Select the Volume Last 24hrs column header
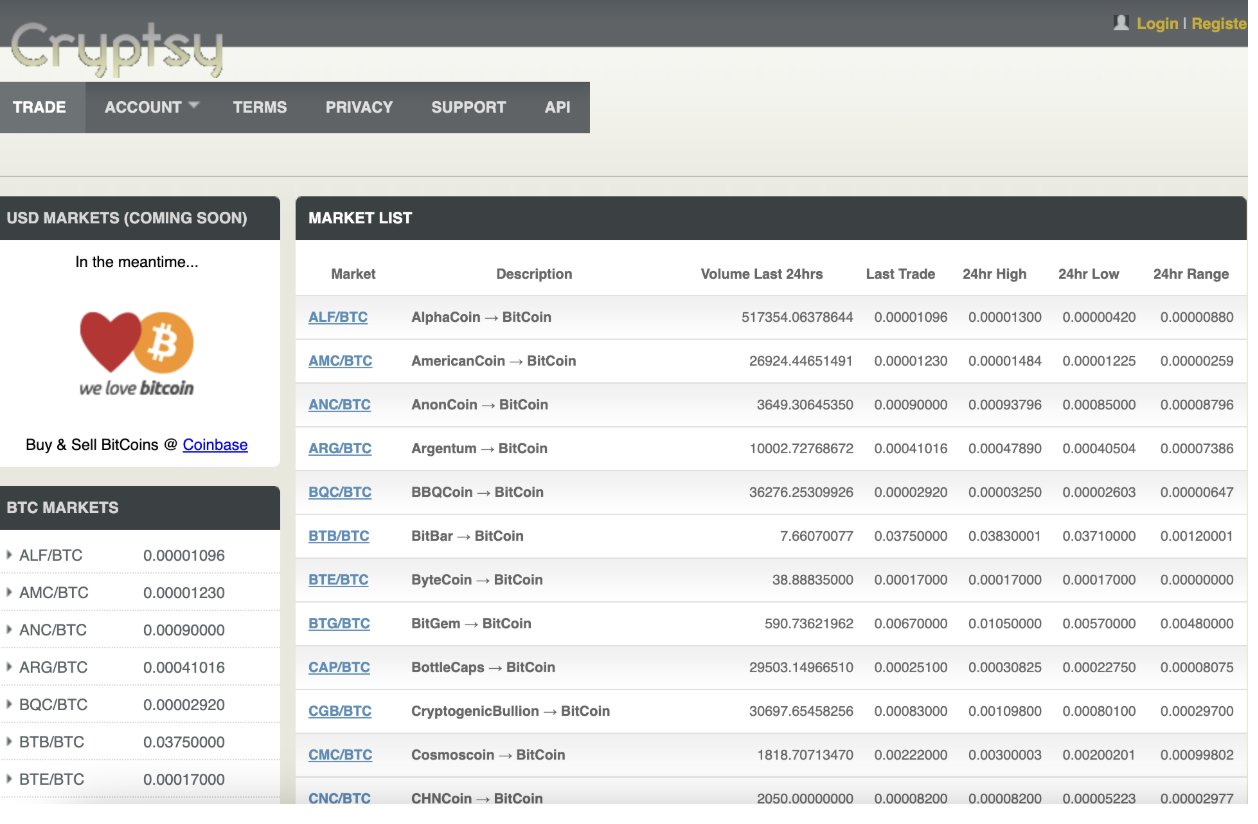This screenshot has height=824, width=1258. pyautogui.click(x=762, y=274)
